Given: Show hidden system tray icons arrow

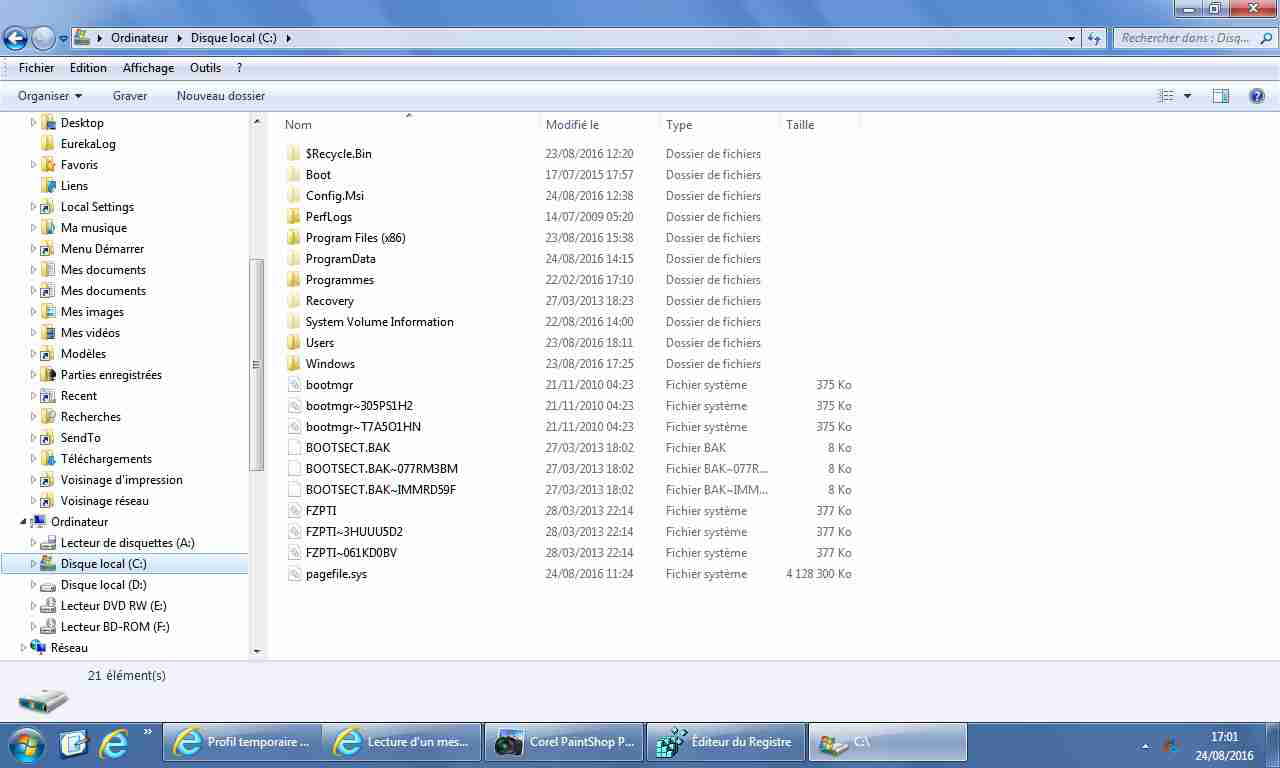Looking at the screenshot, I should tap(1145, 746).
